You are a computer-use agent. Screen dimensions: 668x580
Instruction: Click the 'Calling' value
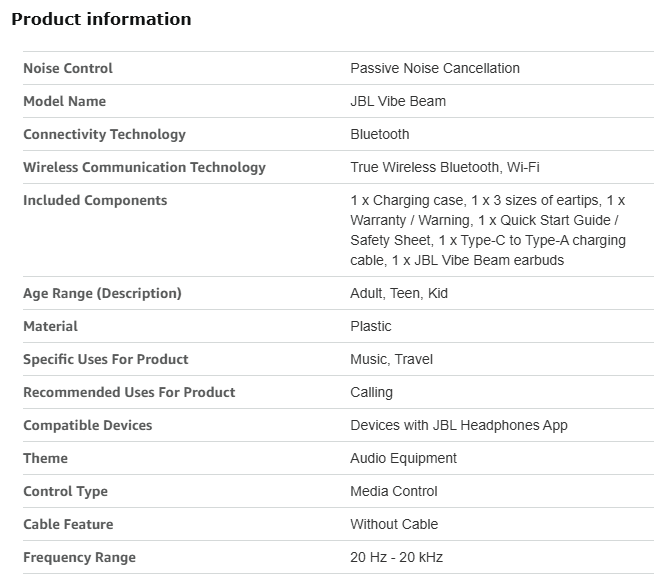(x=371, y=392)
